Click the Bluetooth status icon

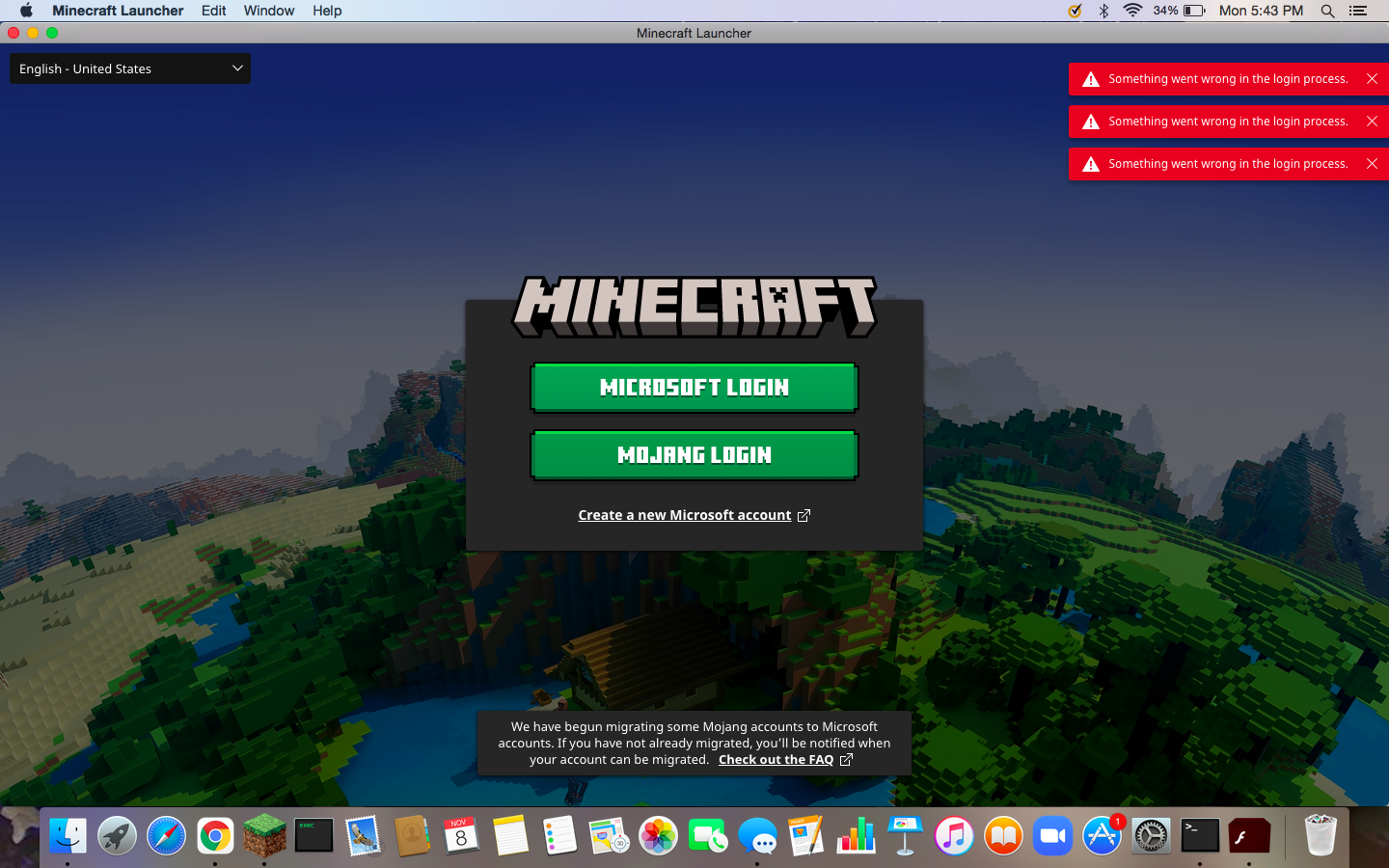click(1104, 11)
